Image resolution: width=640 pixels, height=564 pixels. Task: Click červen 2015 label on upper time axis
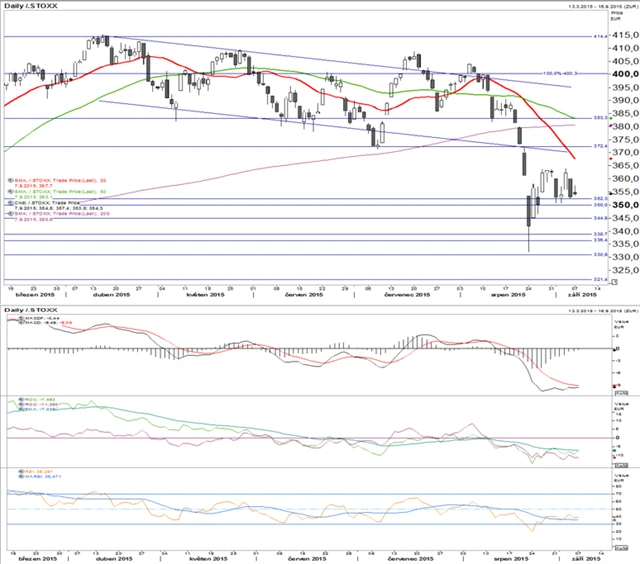click(304, 295)
